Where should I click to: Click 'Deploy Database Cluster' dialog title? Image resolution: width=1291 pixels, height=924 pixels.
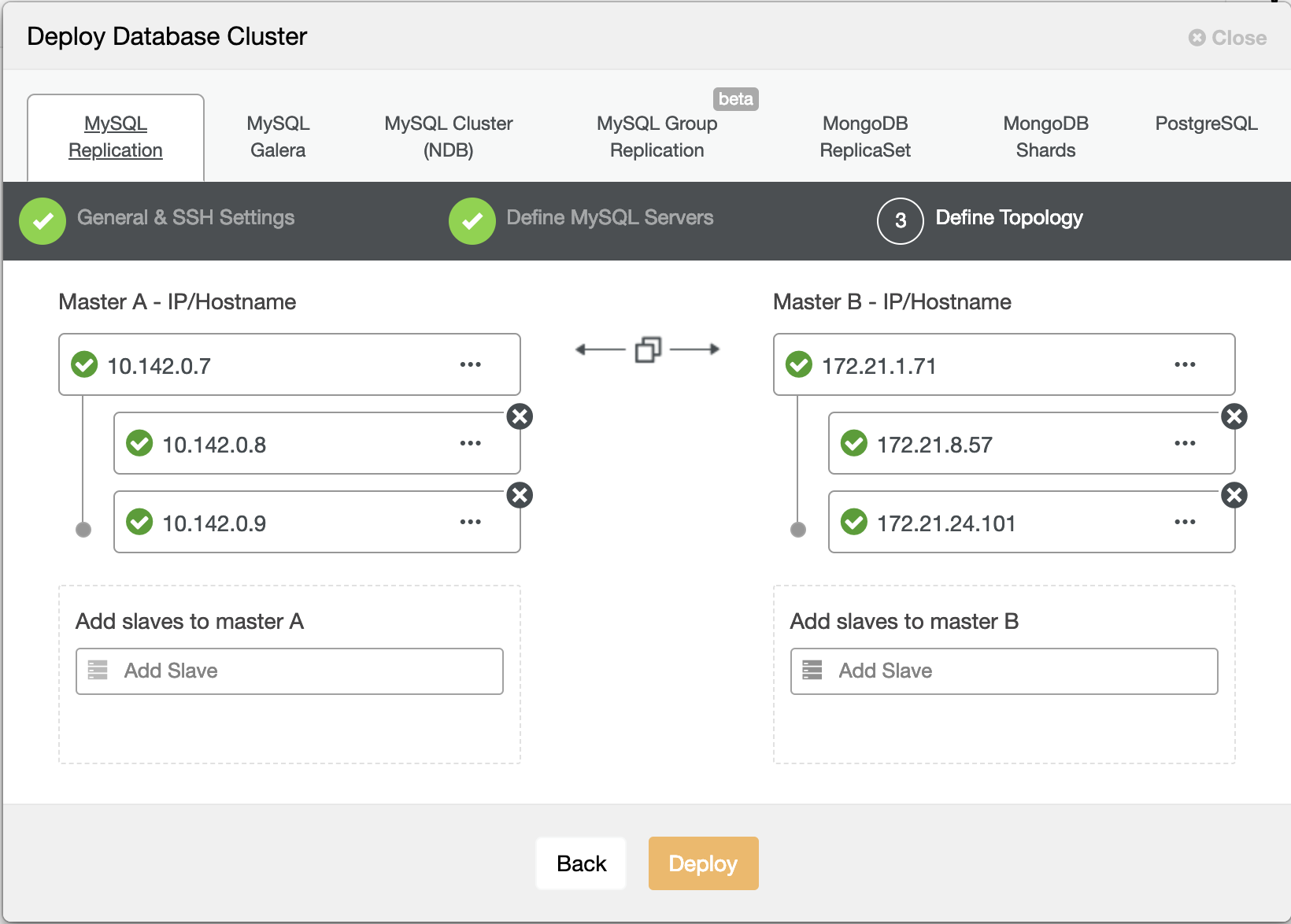(167, 37)
